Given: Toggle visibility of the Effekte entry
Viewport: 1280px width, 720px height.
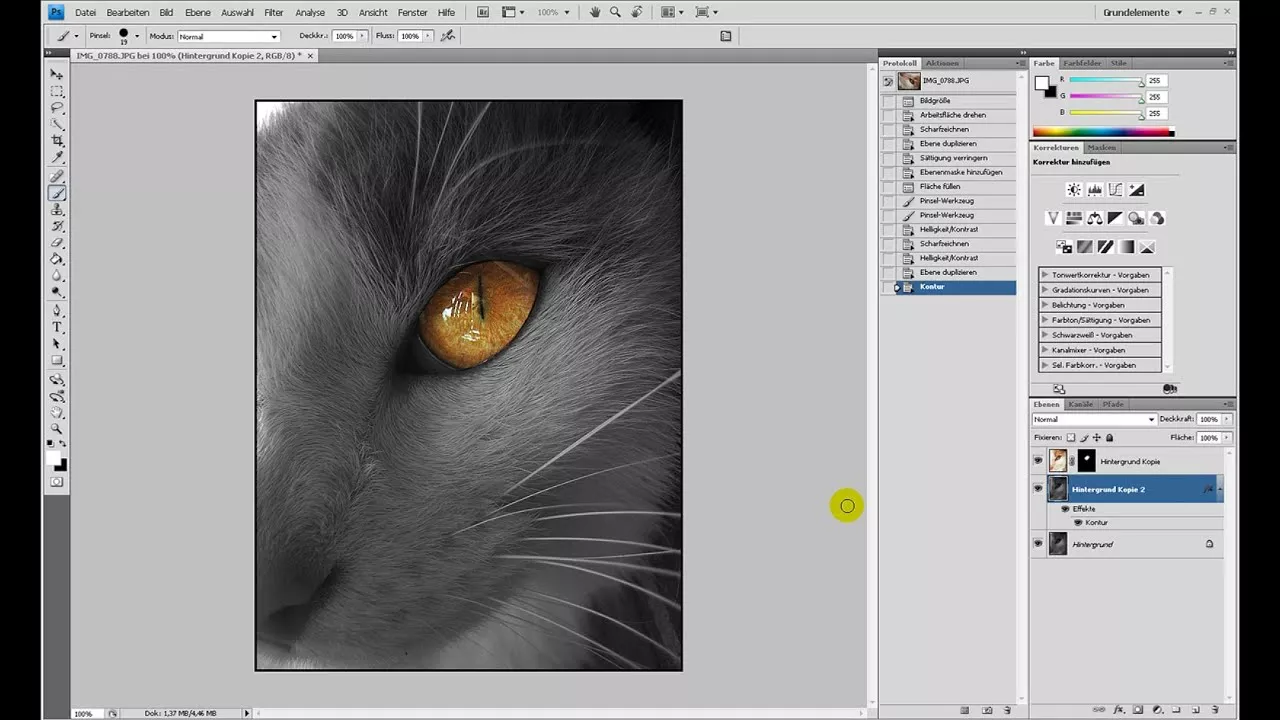Looking at the screenshot, I should (1065, 509).
